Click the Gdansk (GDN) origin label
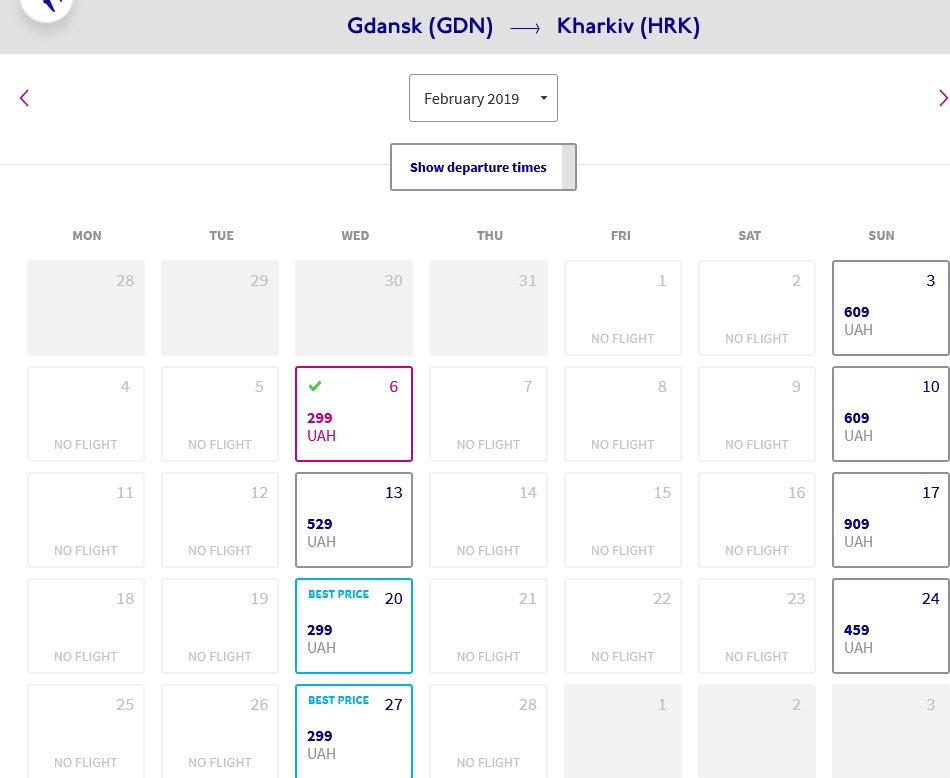 coord(420,26)
